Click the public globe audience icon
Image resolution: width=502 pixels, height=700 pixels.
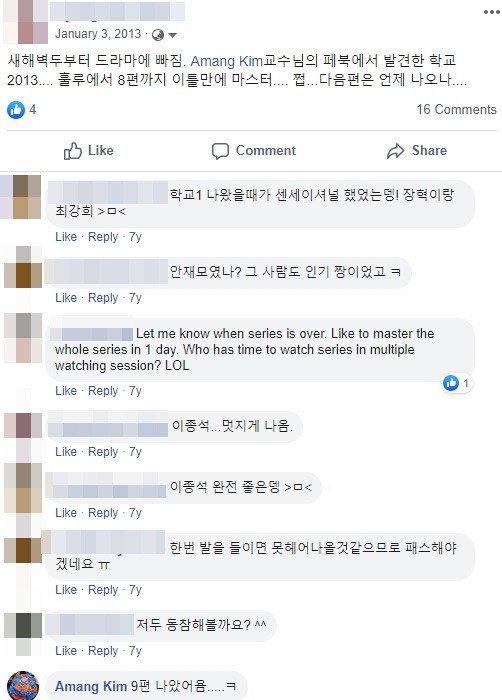[158, 35]
